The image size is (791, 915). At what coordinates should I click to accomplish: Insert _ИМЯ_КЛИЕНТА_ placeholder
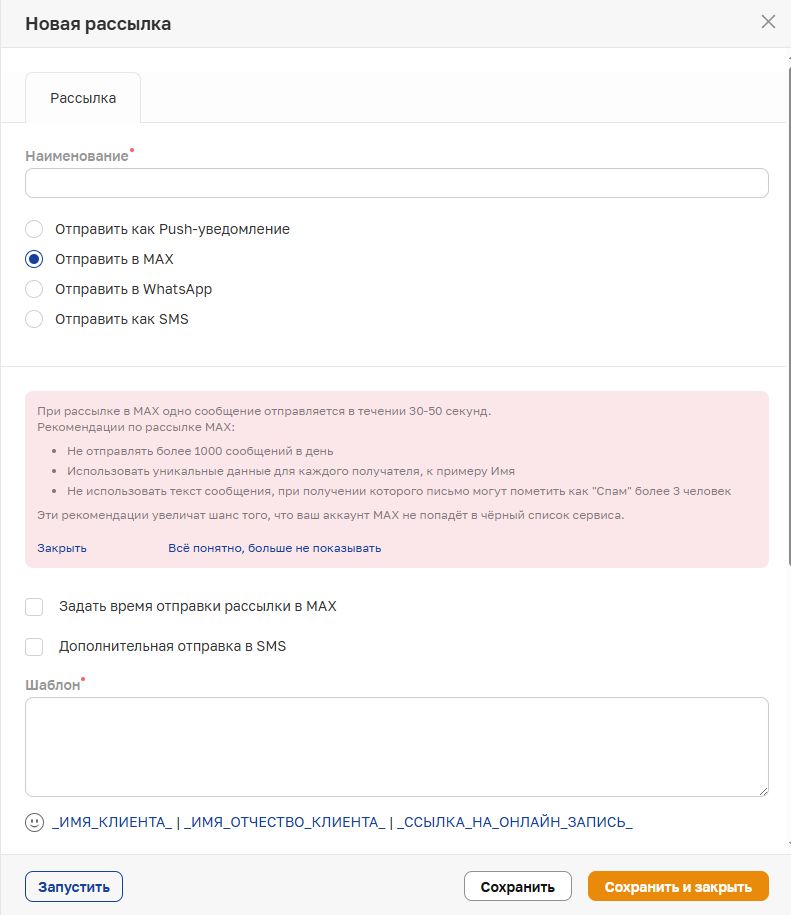(112, 822)
